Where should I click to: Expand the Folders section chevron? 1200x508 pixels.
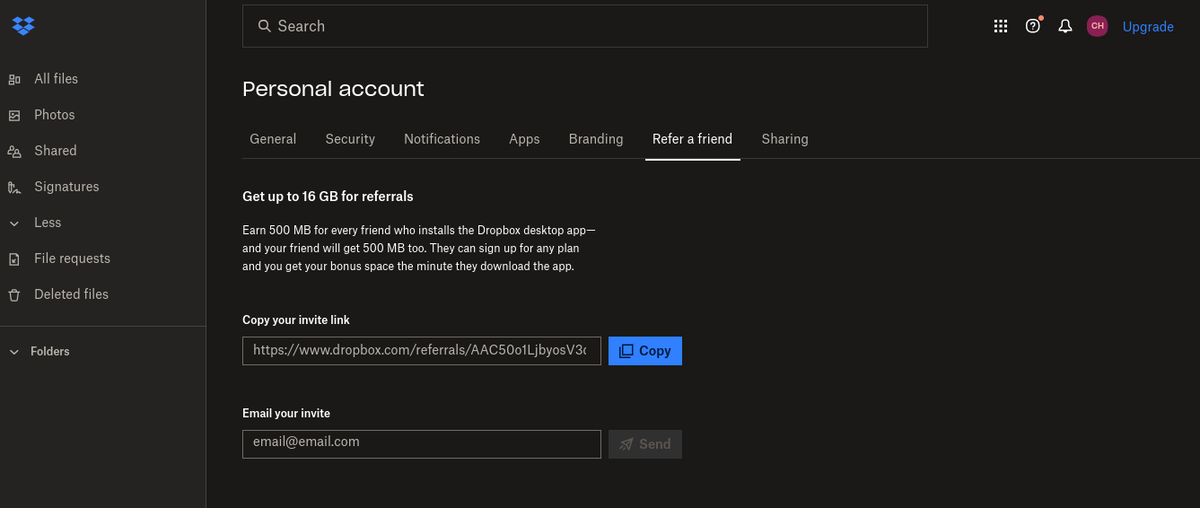[14, 352]
